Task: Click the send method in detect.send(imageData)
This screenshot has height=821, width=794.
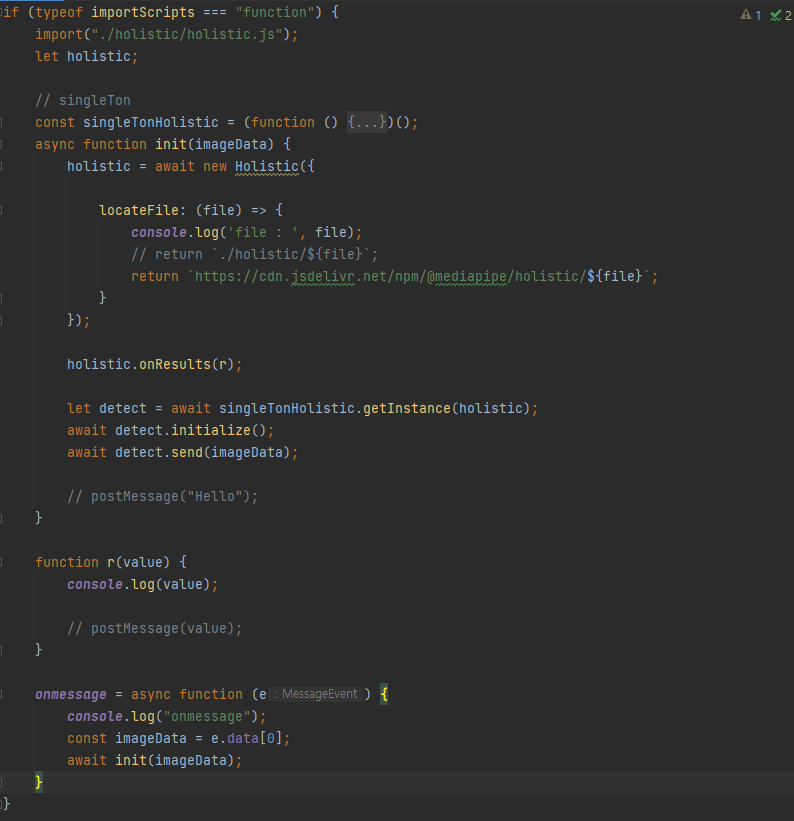Action: (x=187, y=452)
